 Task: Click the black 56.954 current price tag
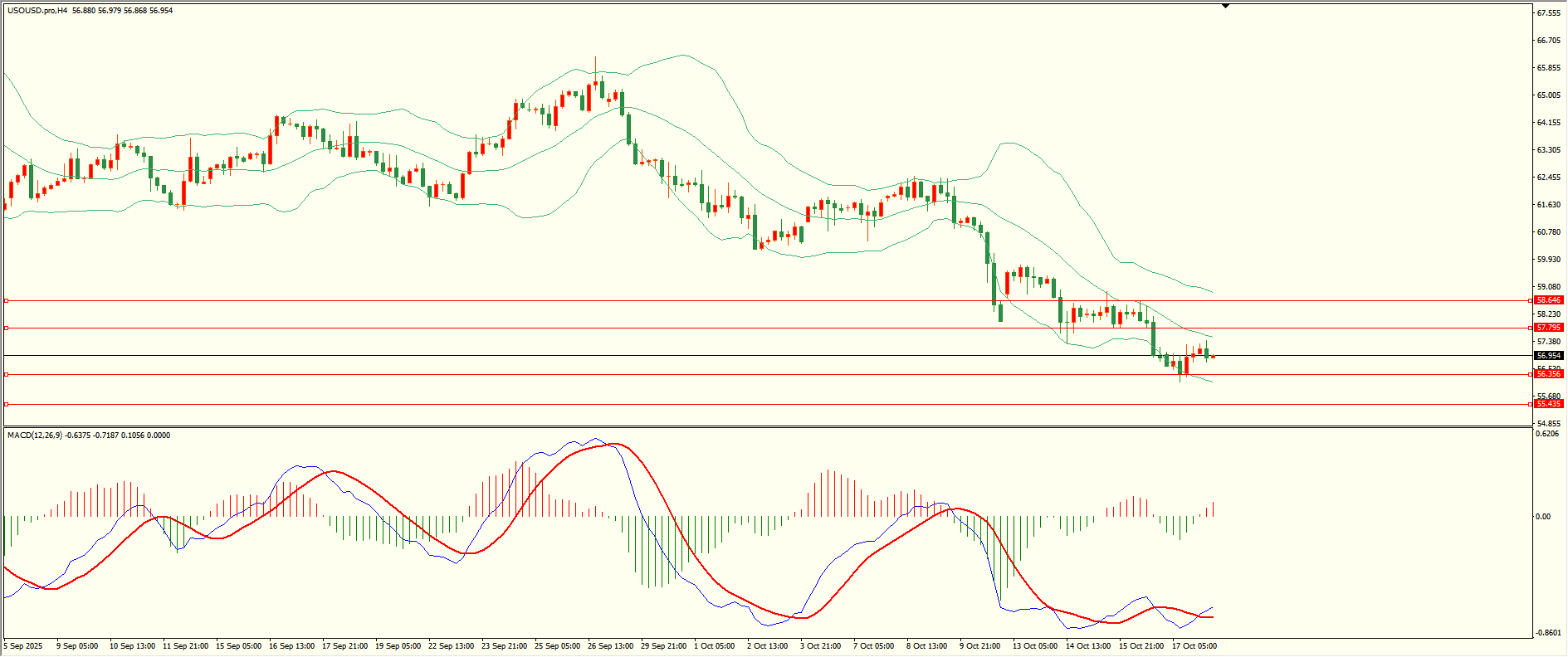[1548, 355]
